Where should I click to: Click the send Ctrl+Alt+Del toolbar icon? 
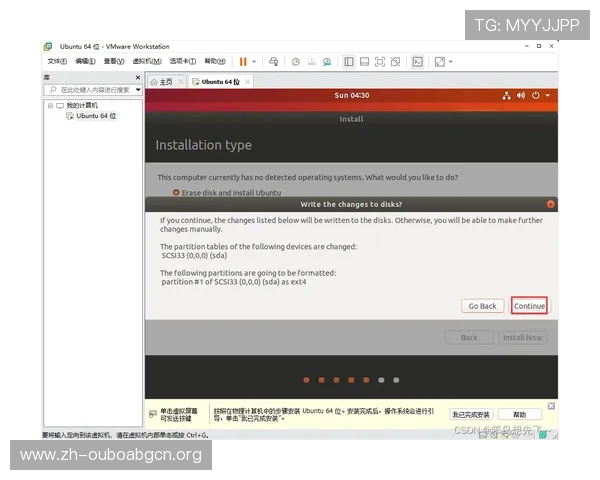(275, 61)
